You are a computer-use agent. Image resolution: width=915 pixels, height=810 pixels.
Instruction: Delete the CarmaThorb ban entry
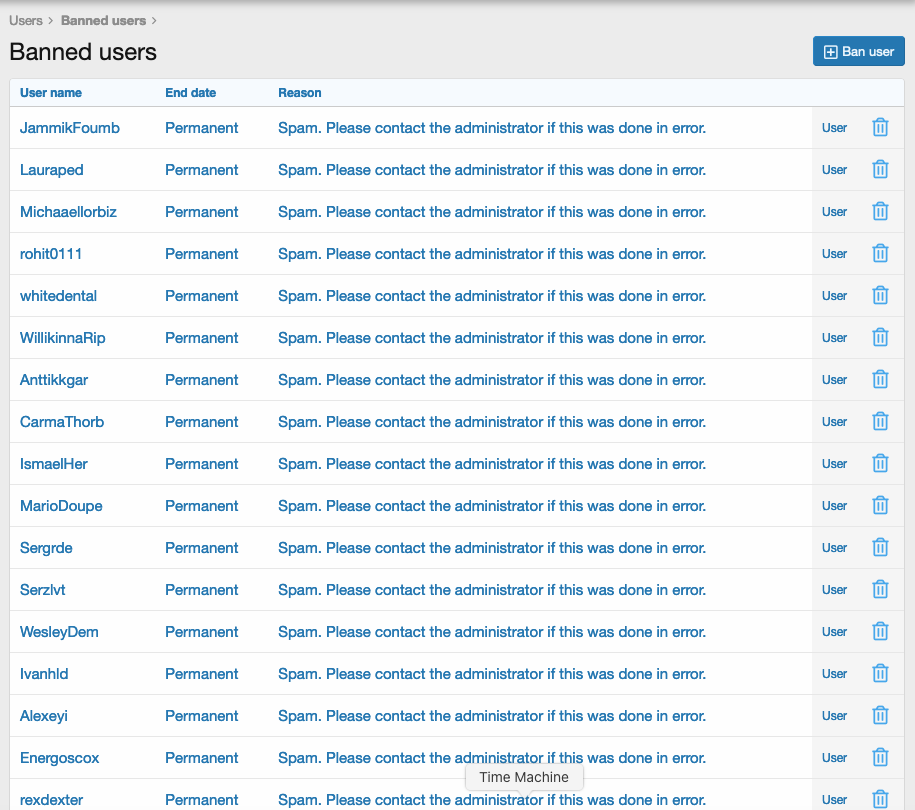click(x=880, y=422)
